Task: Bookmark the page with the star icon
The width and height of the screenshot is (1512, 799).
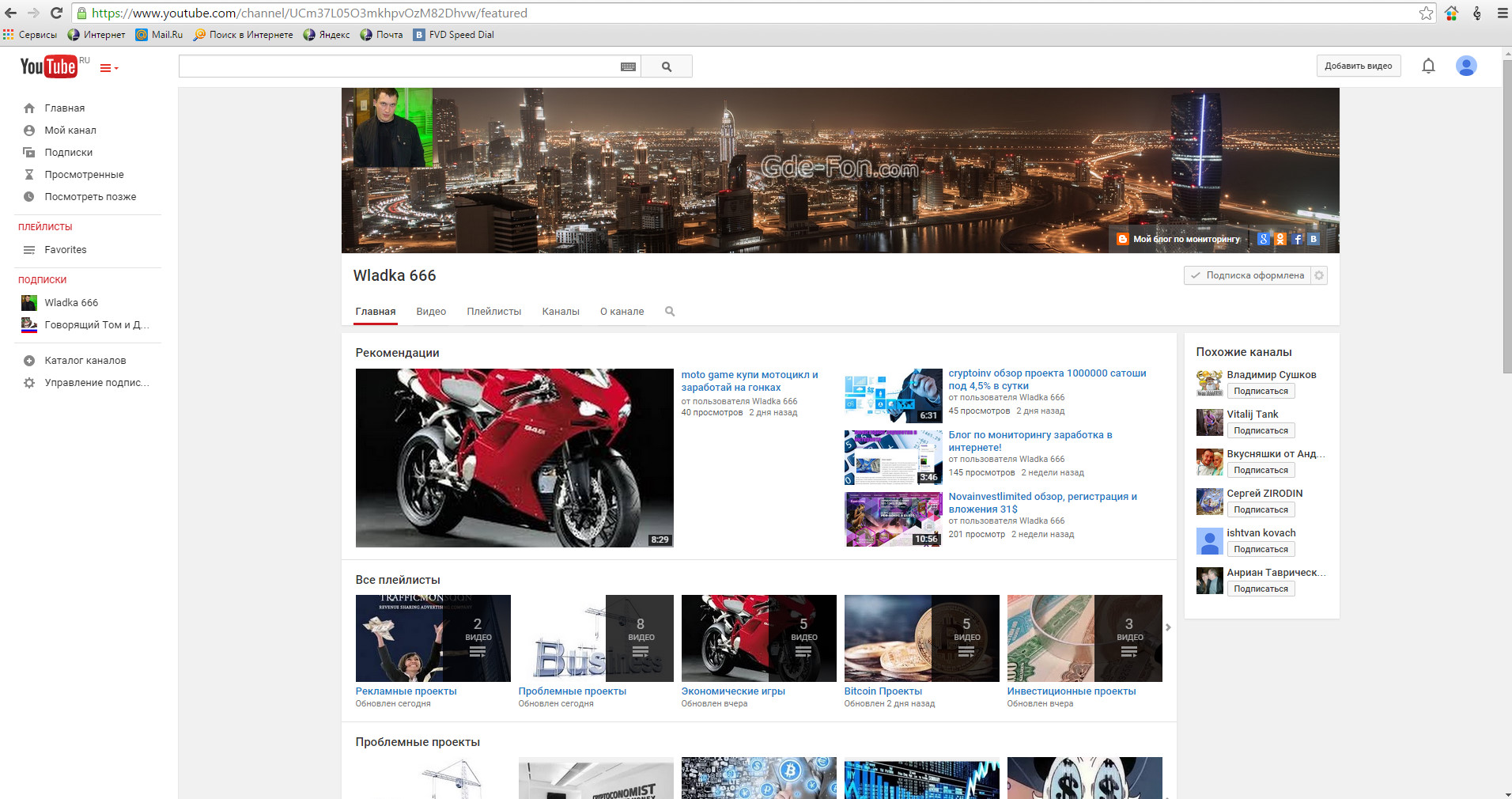Action: (x=1426, y=13)
